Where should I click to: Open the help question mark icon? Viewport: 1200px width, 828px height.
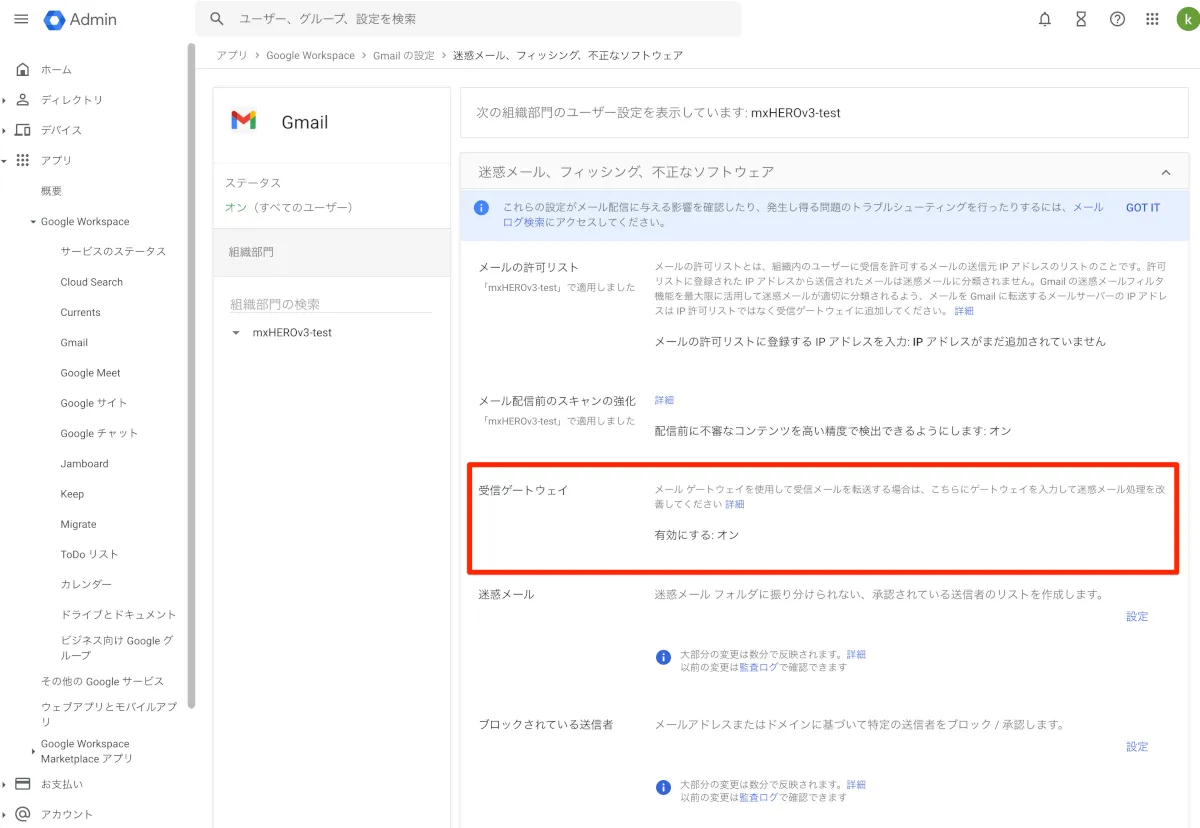pyautogui.click(x=1117, y=19)
